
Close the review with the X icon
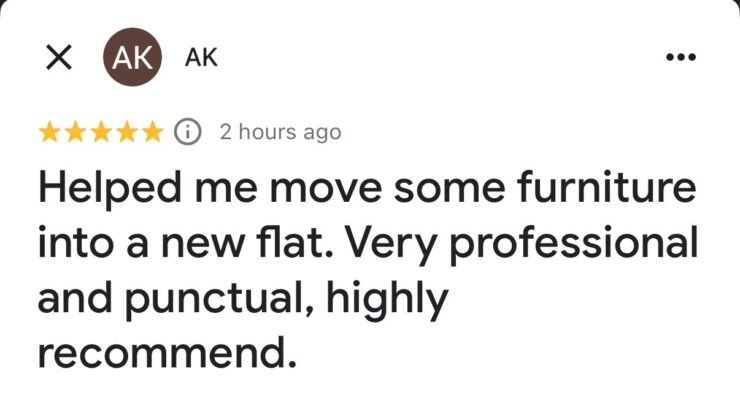(x=59, y=58)
